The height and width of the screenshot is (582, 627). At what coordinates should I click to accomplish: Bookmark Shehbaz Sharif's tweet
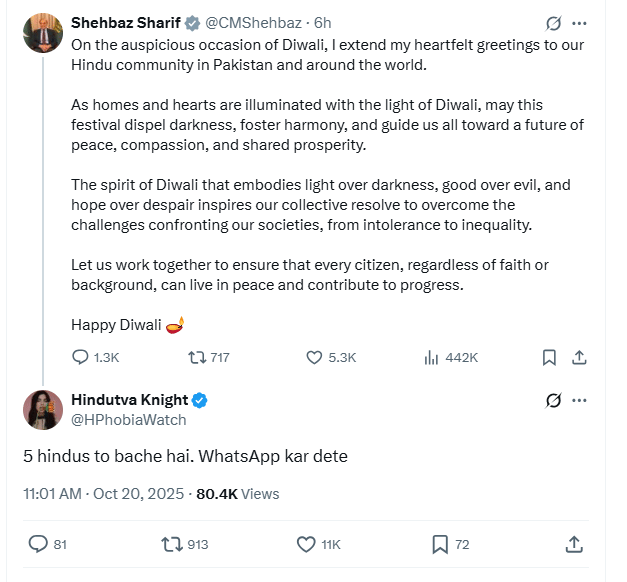click(x=549, y=357)
